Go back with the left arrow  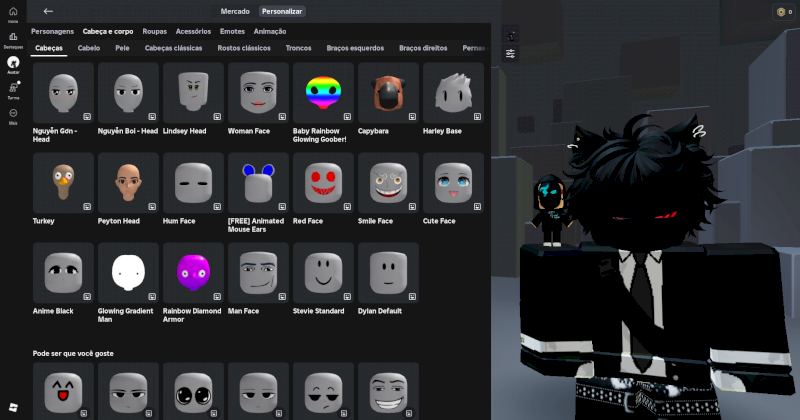click(x=48, y=11)
